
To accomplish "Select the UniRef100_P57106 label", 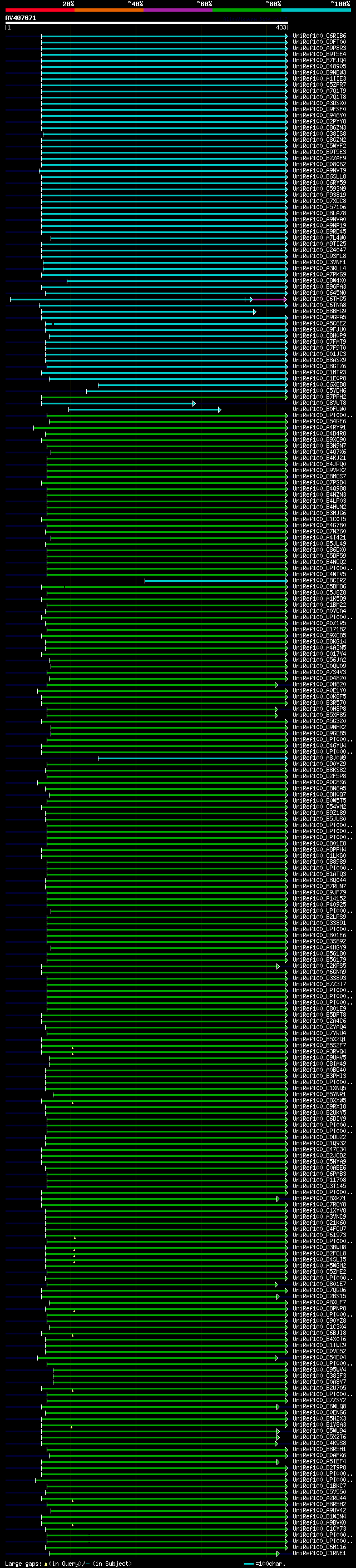I will pyautogui.click(x=319, y=207).
